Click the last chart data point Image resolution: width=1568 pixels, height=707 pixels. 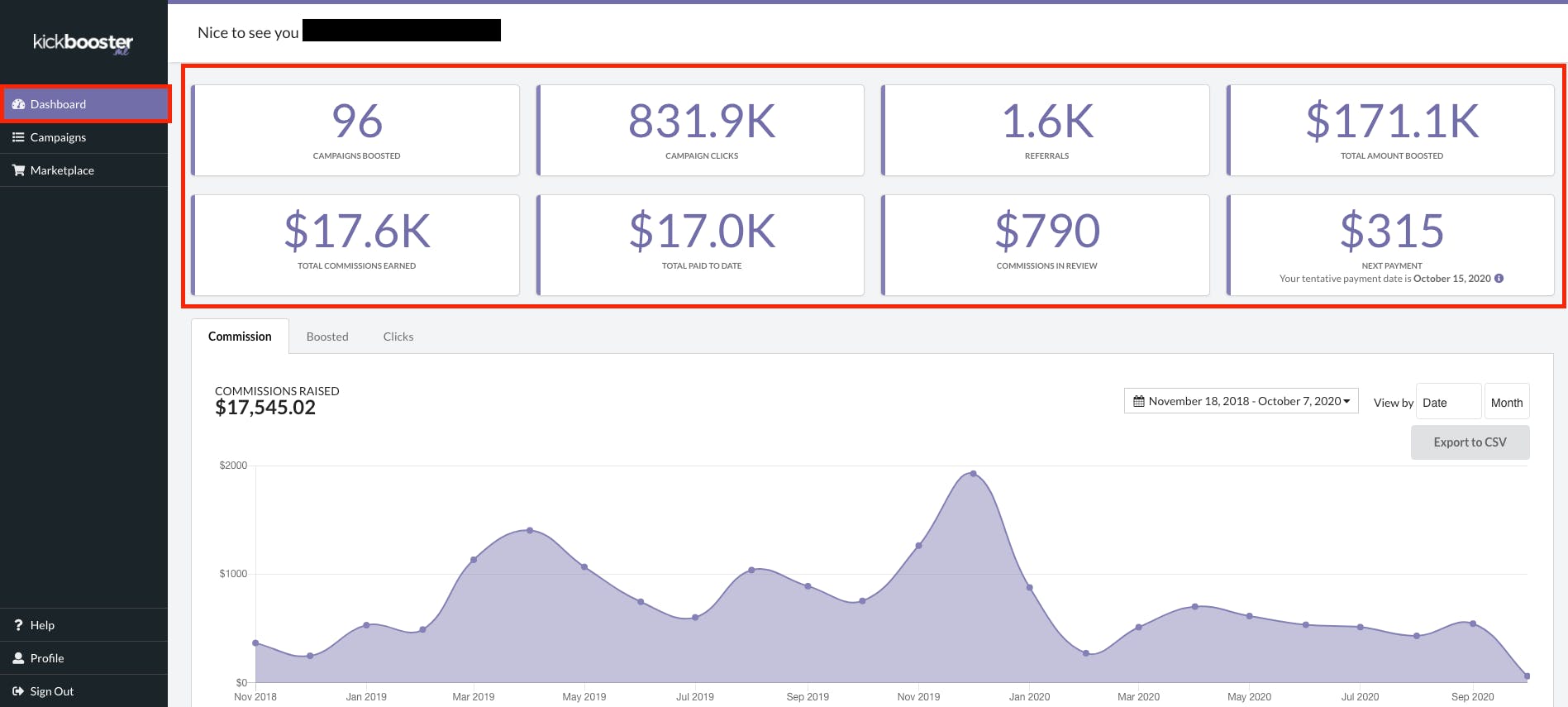(x=1527, y=676)
